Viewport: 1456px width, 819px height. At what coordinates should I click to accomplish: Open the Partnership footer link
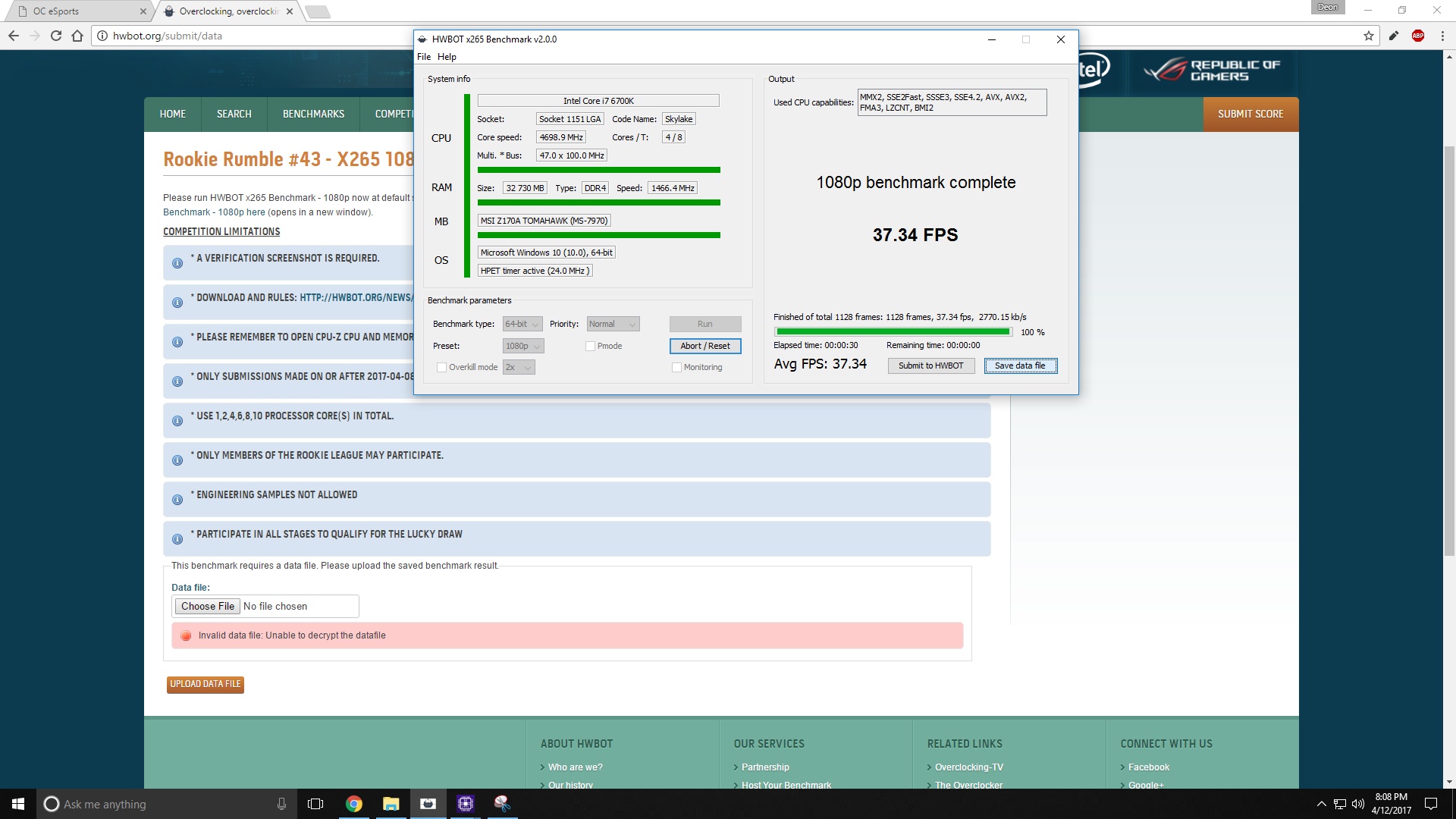pyautogui.click(x=765, y=767)
